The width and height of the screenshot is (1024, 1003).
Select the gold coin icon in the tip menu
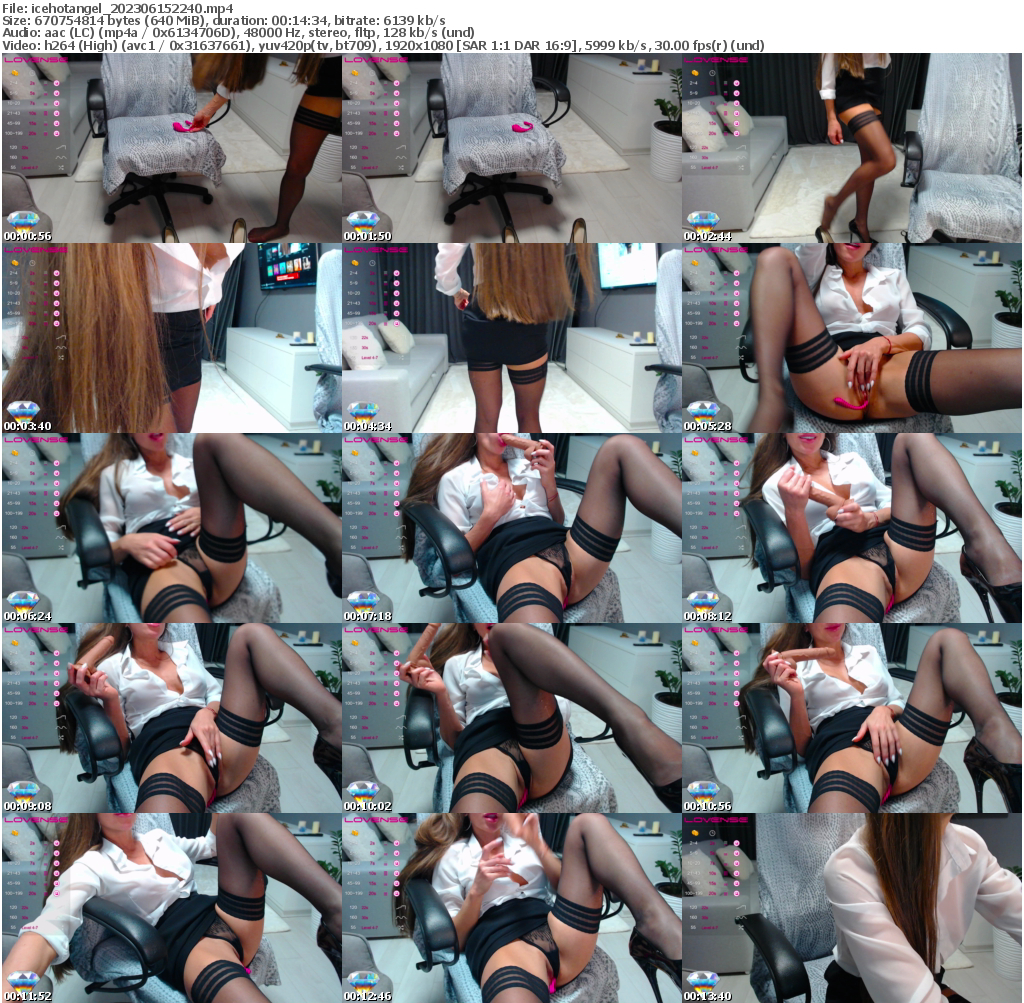[x=14, y=73]
